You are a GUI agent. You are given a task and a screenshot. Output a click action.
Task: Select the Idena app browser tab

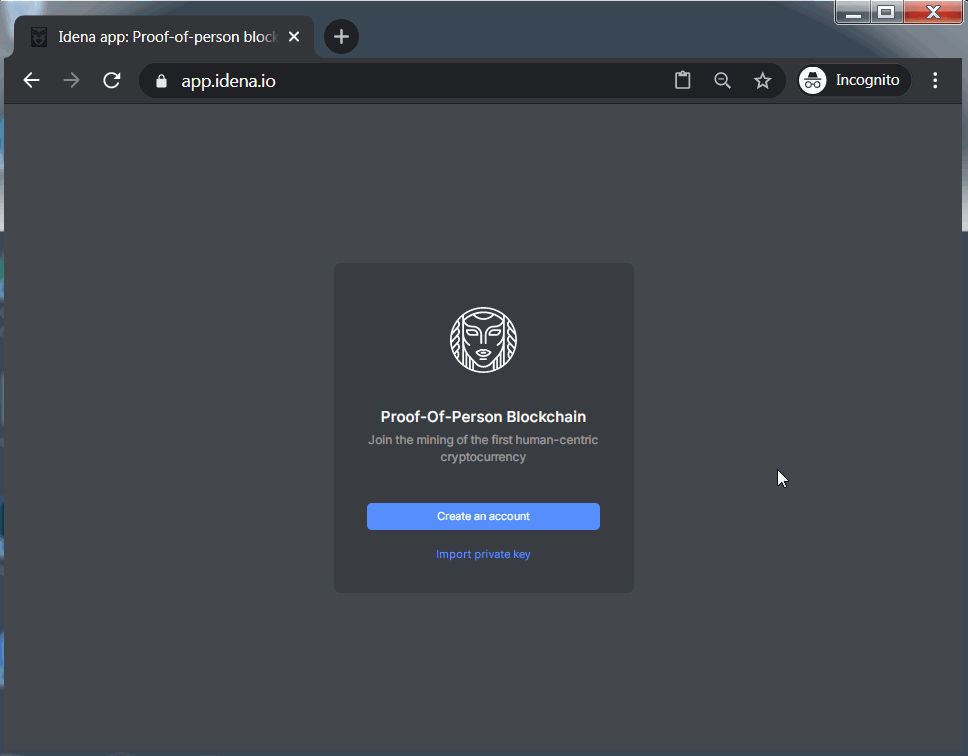[164, 37]
